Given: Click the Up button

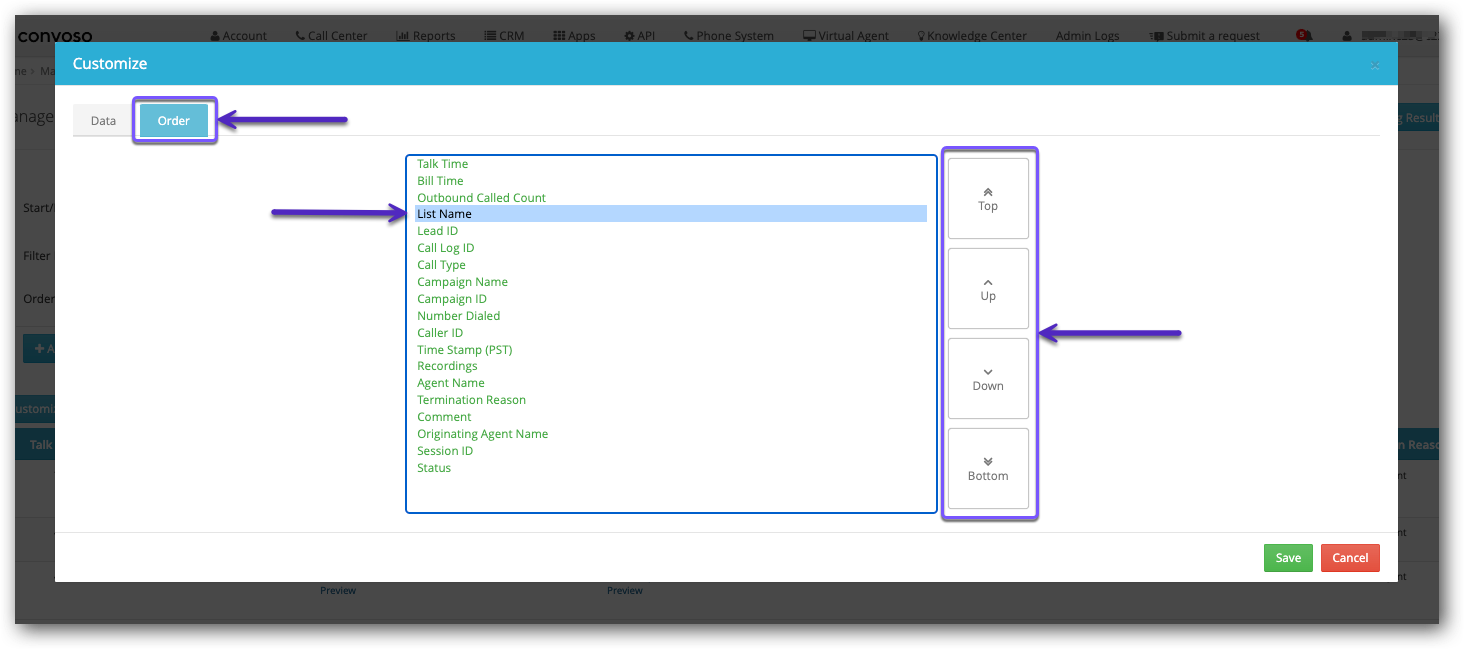Looking at the screenshot, I should [988, 288].
